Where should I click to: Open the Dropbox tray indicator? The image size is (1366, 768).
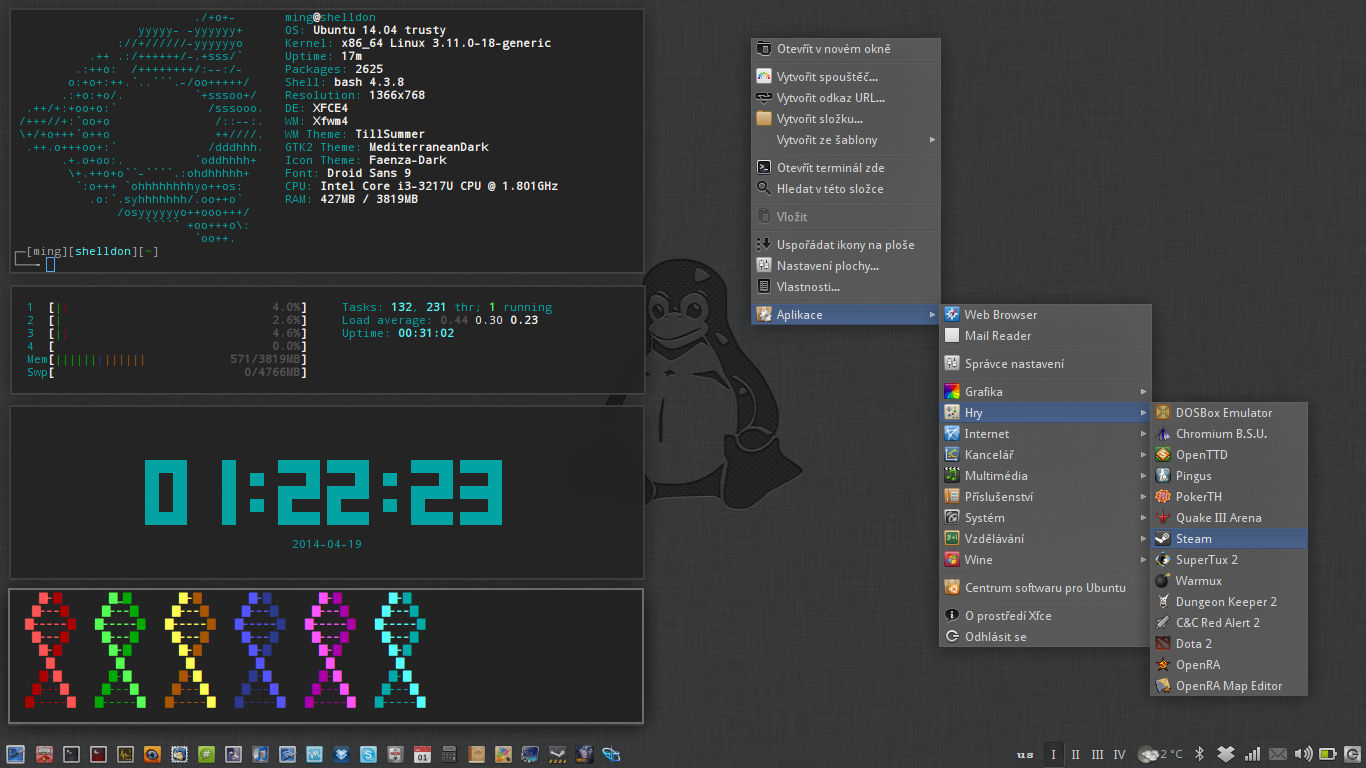click(1226, 754)
